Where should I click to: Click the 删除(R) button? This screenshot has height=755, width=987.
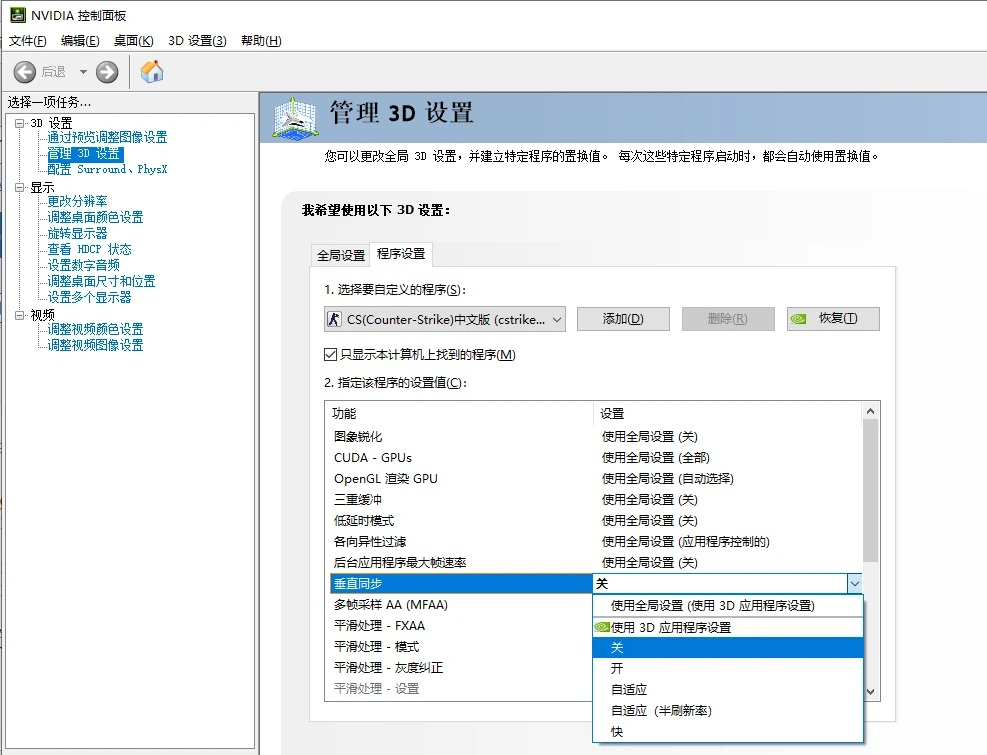728,319
